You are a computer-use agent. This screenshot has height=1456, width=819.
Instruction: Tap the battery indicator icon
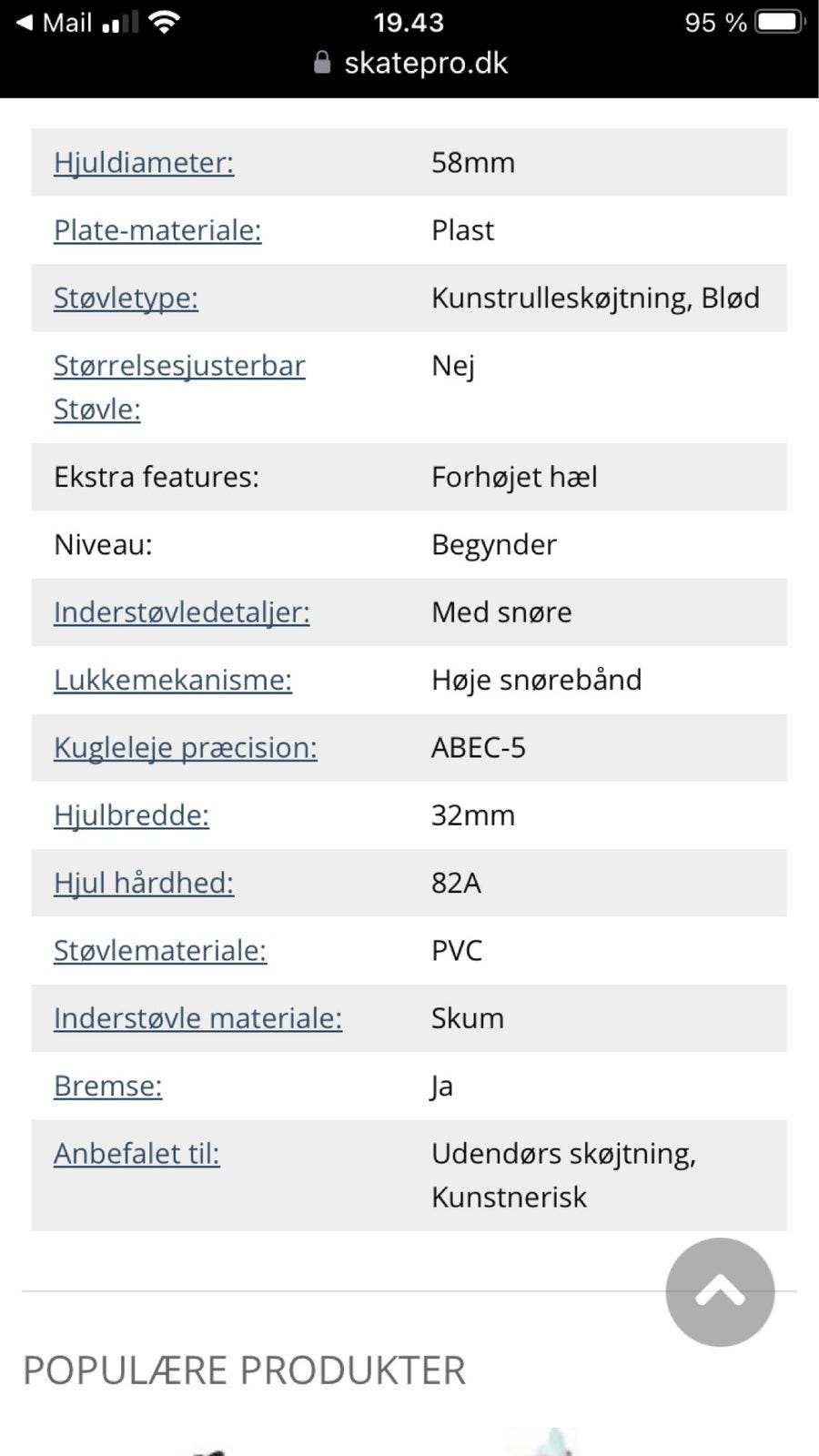[781, 22]
